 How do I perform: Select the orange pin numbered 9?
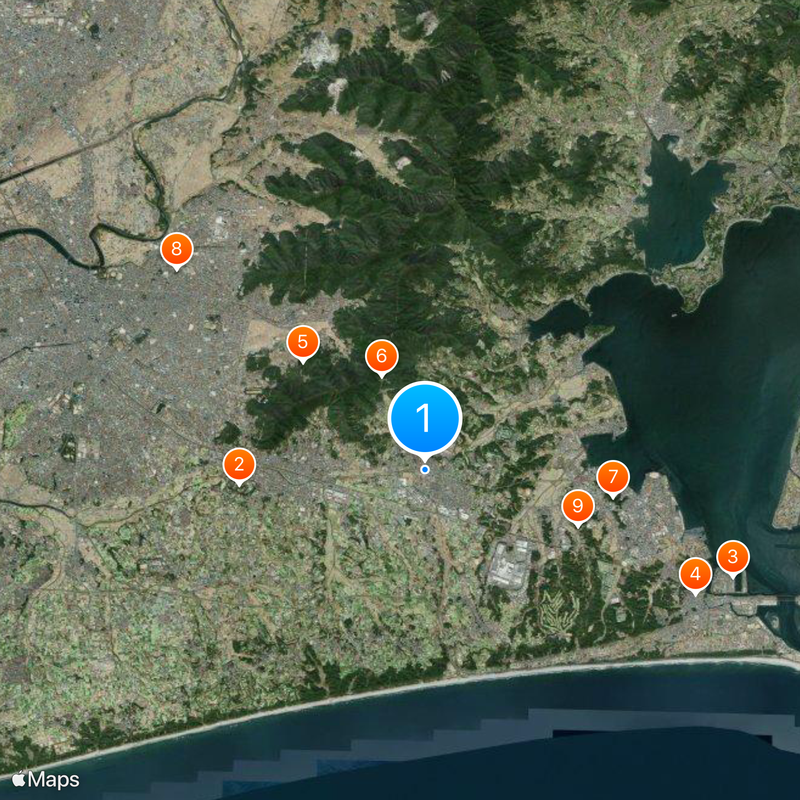point(577,506)
